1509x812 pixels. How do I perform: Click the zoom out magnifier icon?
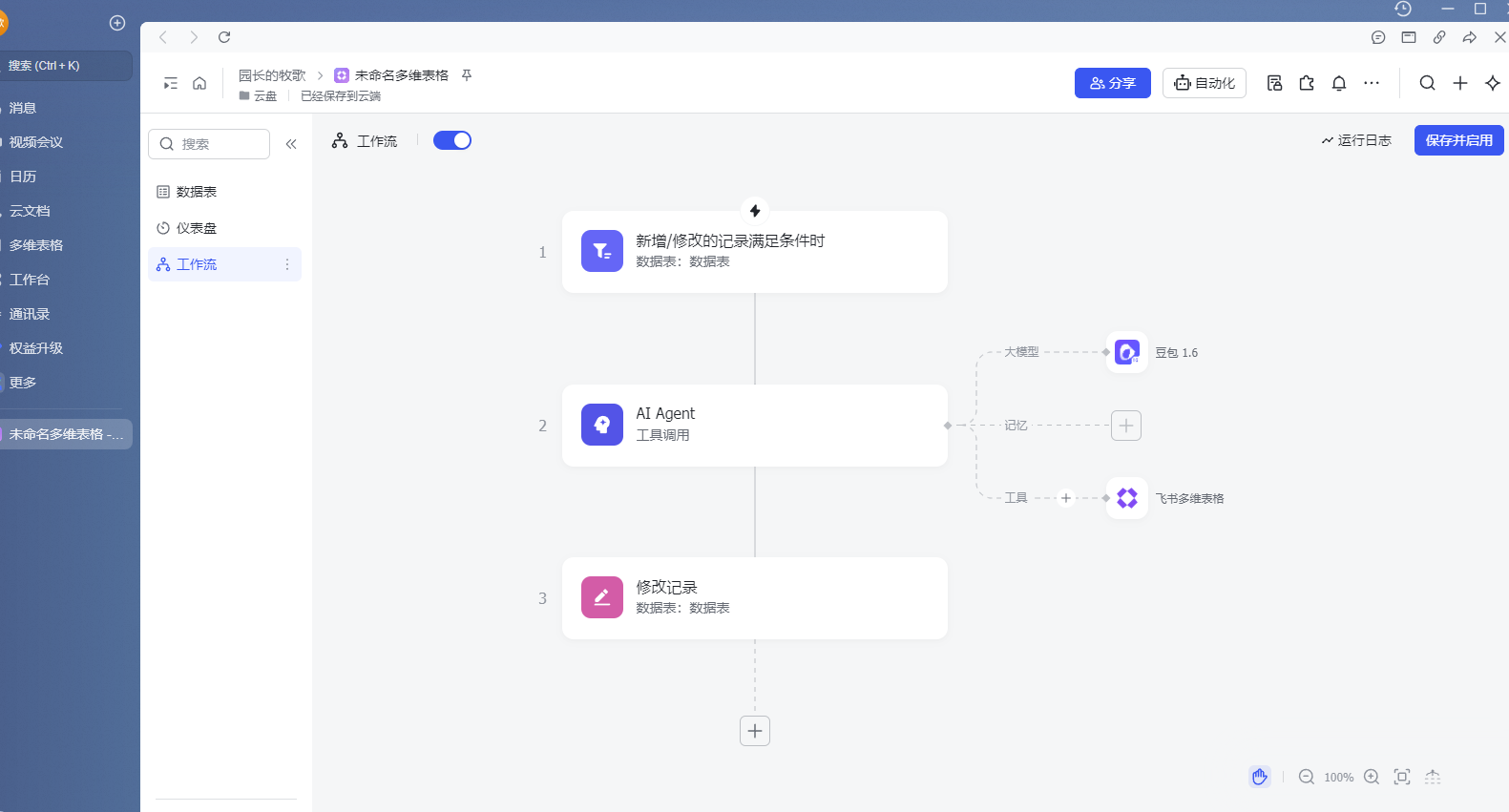[x=1307, y=777]
